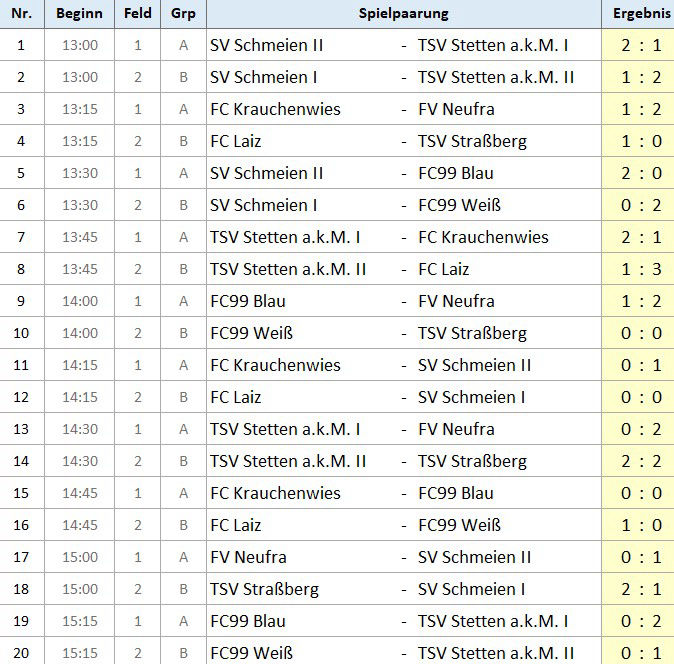
Task: Select the Beginn column header
Action: pos(80,13)
